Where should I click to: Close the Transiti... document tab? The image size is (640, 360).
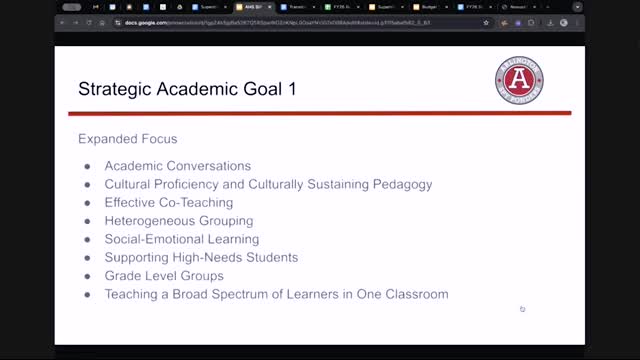point(313,7)
